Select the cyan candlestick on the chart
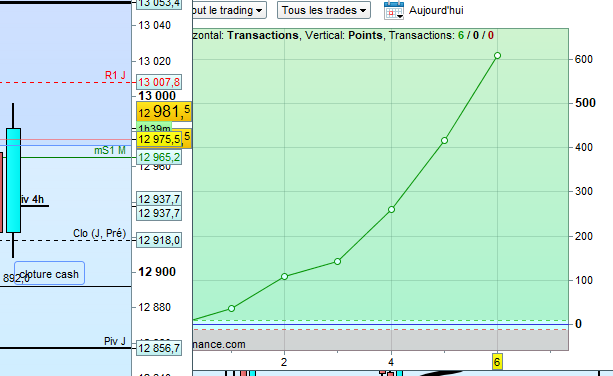613x376 pixels. point(13,180)
